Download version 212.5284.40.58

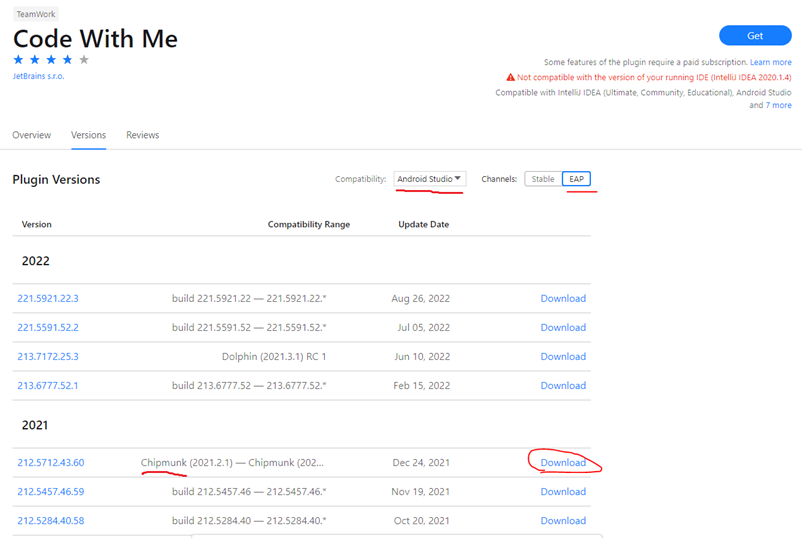[x=563, y=520]
